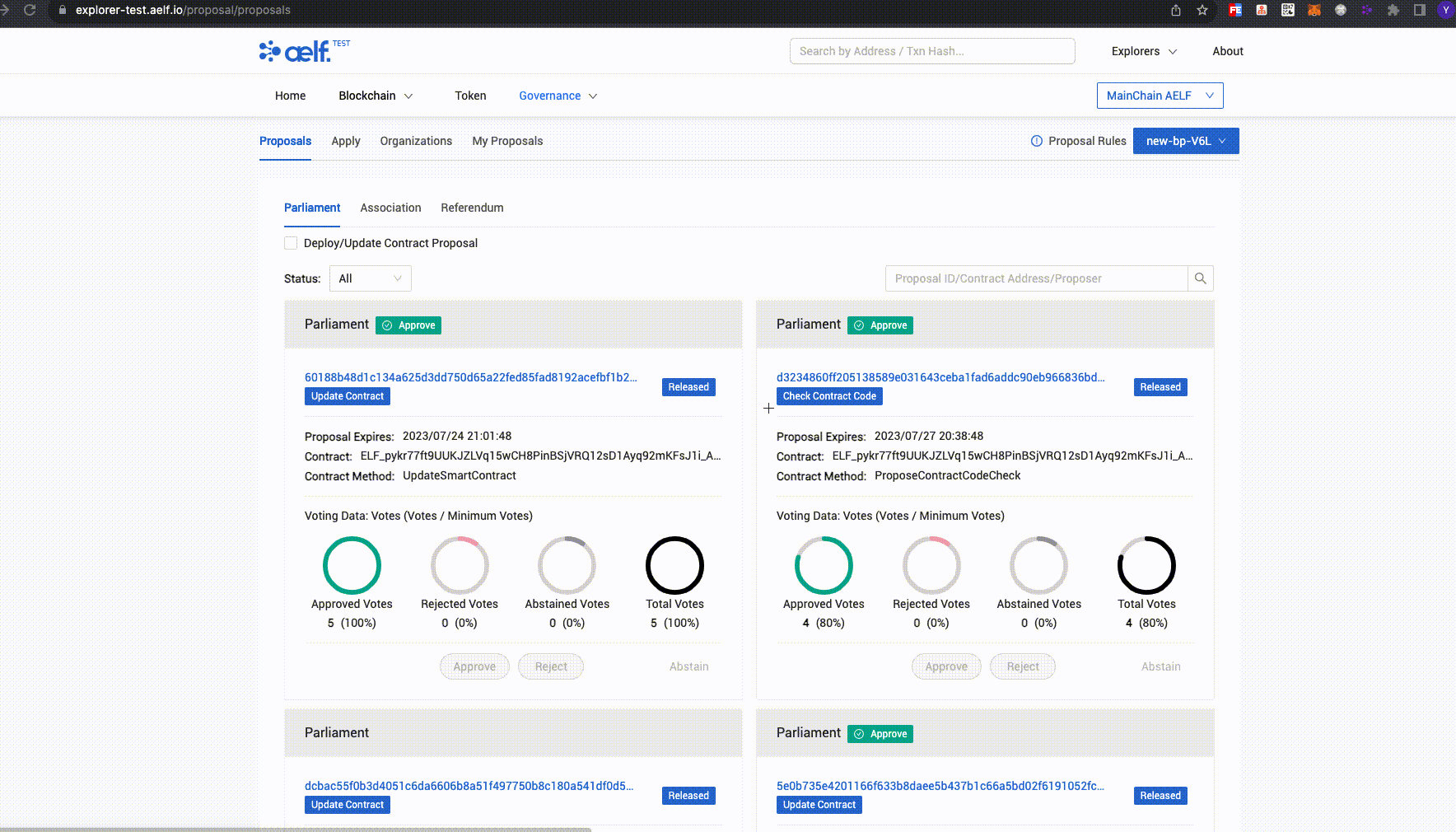
Task: Click Released tag on d3234860 proposal
Action: pos(1160,387)
